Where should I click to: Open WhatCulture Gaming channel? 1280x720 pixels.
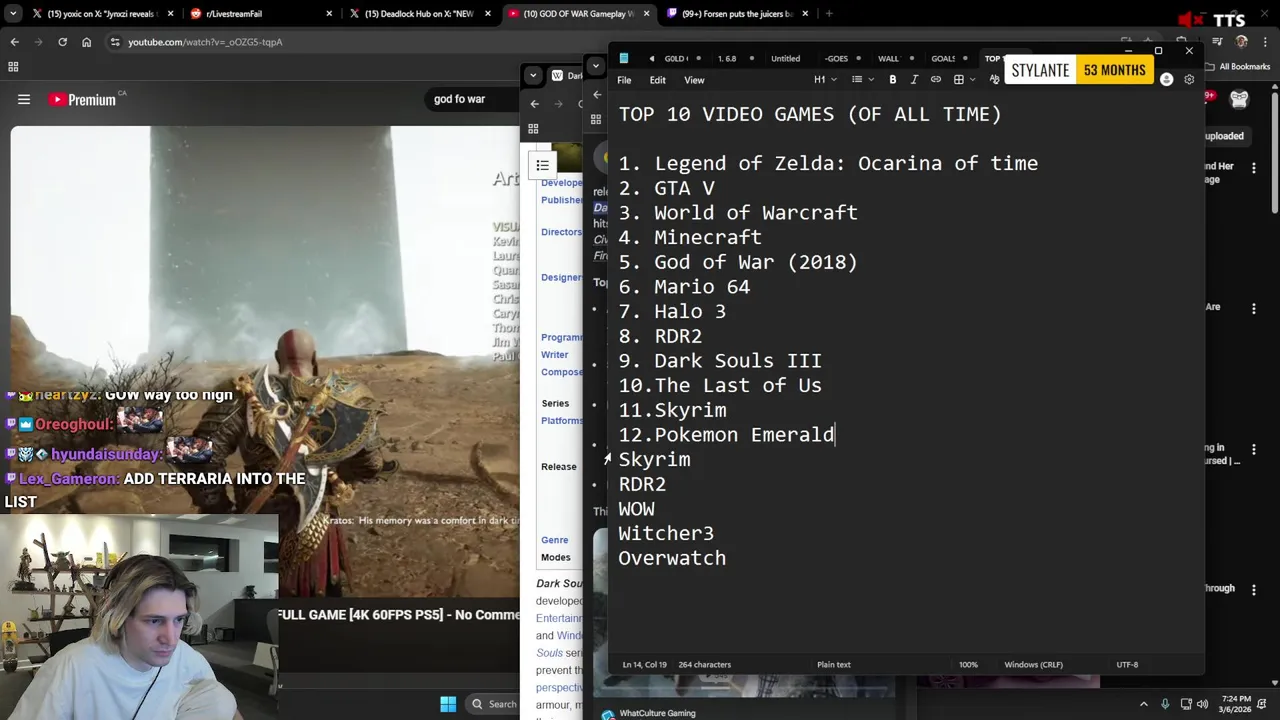[x=657, y=713]
